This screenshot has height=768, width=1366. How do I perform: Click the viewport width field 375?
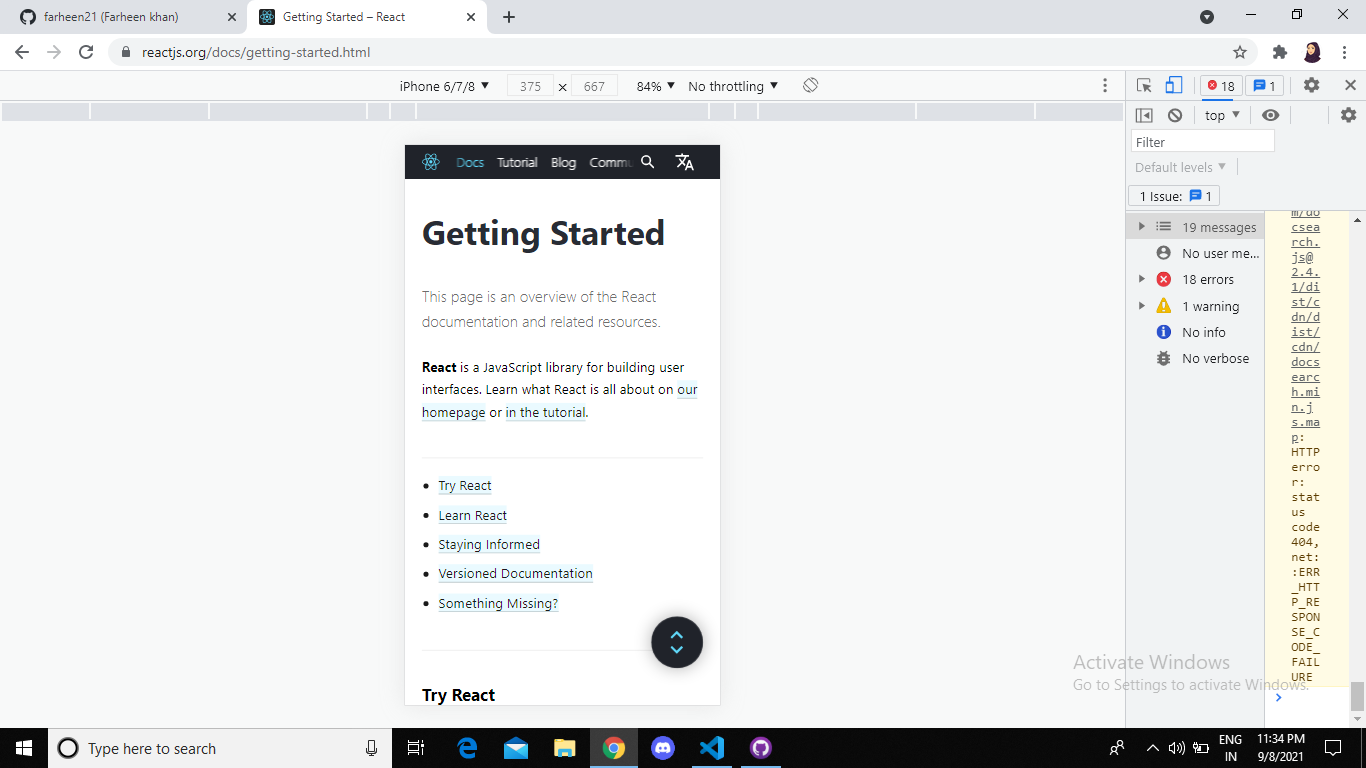[530, 86]
